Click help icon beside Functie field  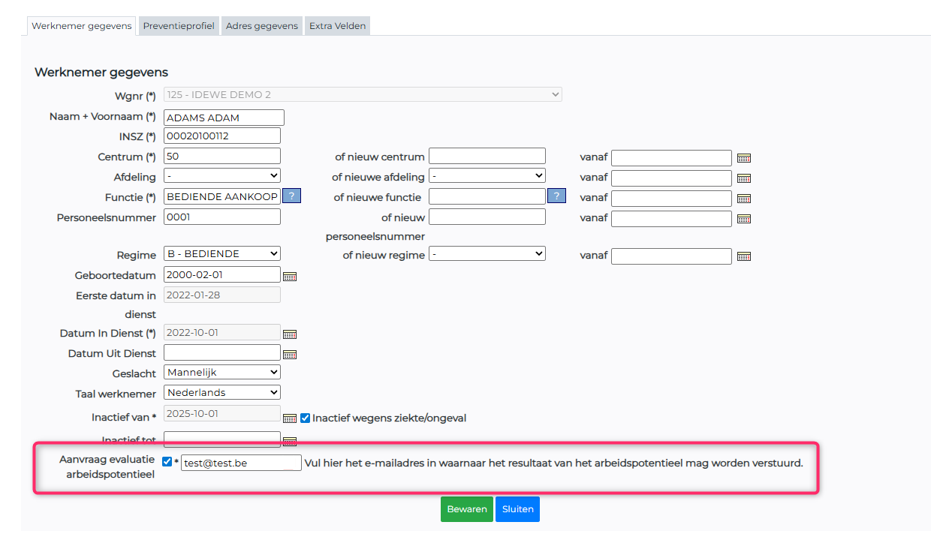[x=291, y=197]
